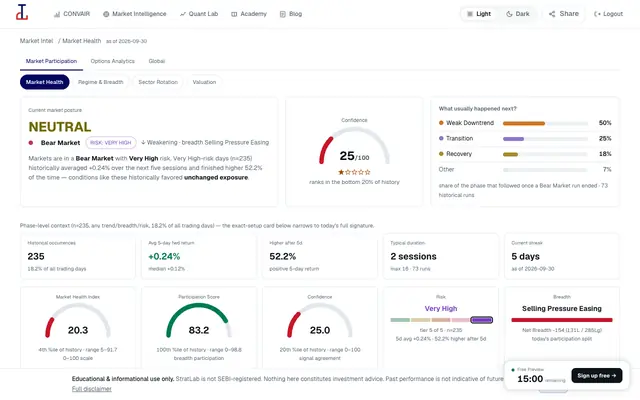This screenshot has width=640, height=400.
Task: Click the Weak Downtrend orange dot
Action: [x=441, y=123]
